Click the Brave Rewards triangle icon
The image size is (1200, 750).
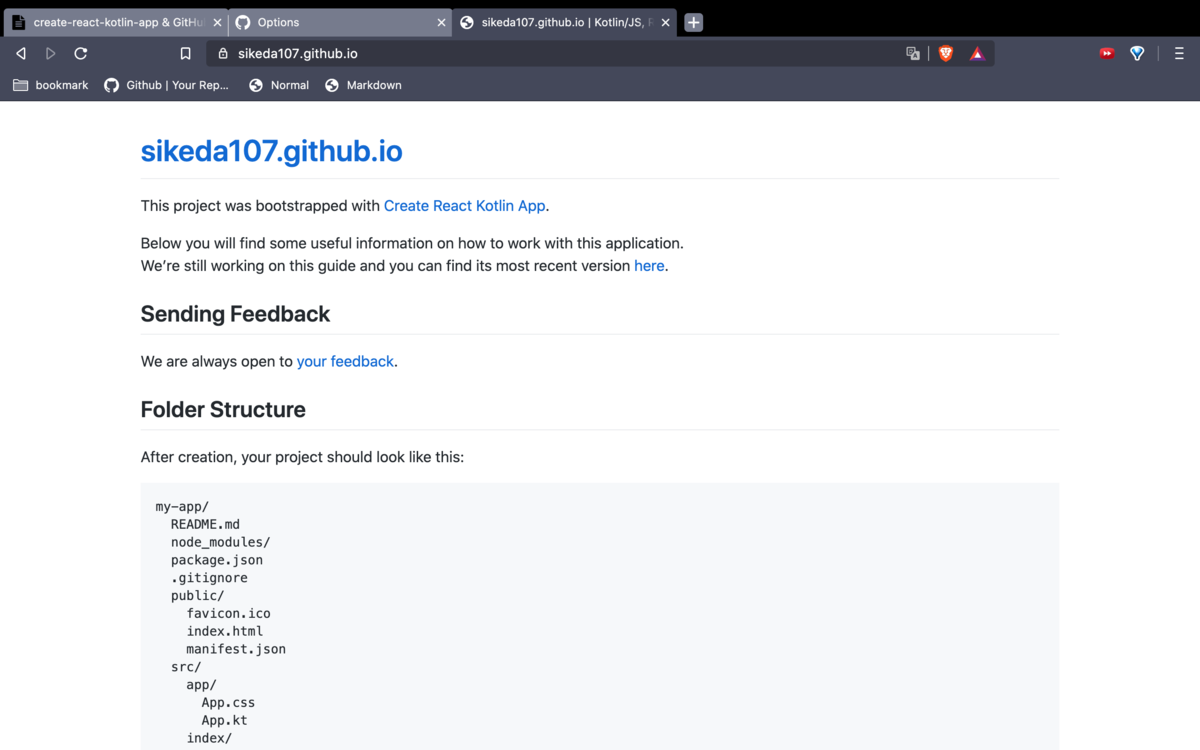pos(977,53)
